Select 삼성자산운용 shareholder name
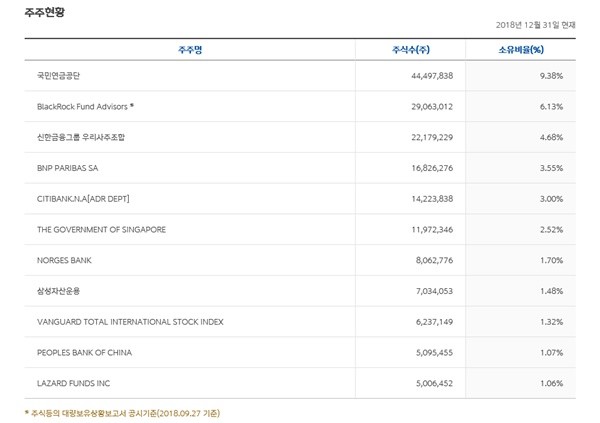600x423 pixels. (58, 291)
